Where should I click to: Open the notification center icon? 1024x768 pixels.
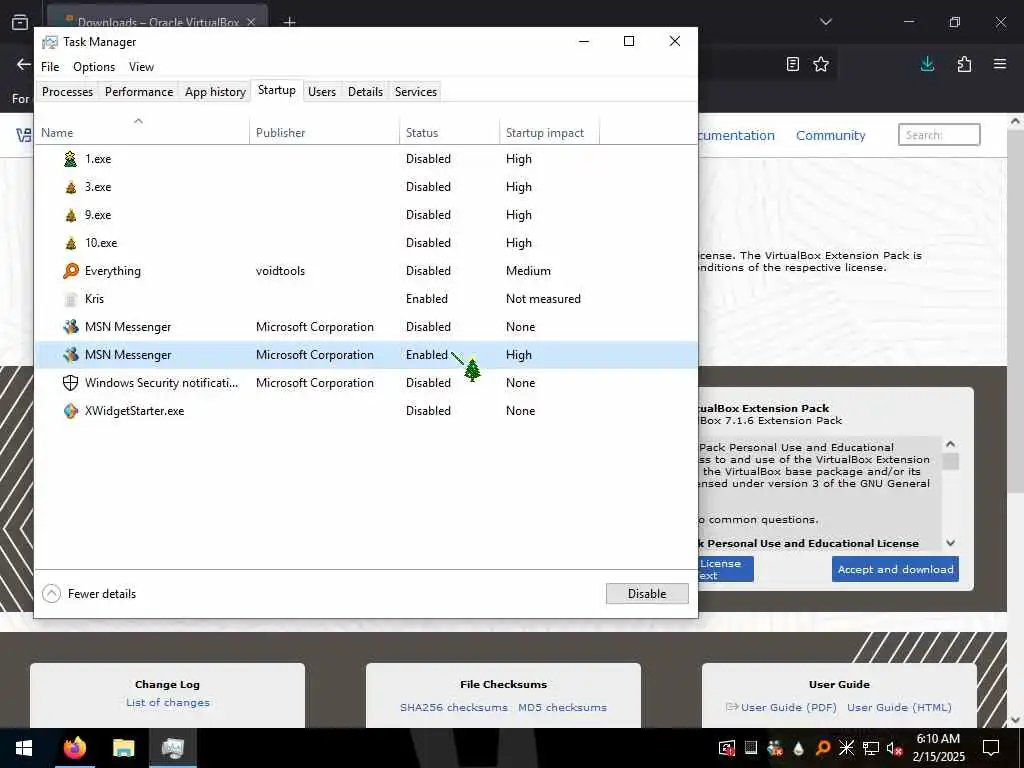tap(991, 748)
